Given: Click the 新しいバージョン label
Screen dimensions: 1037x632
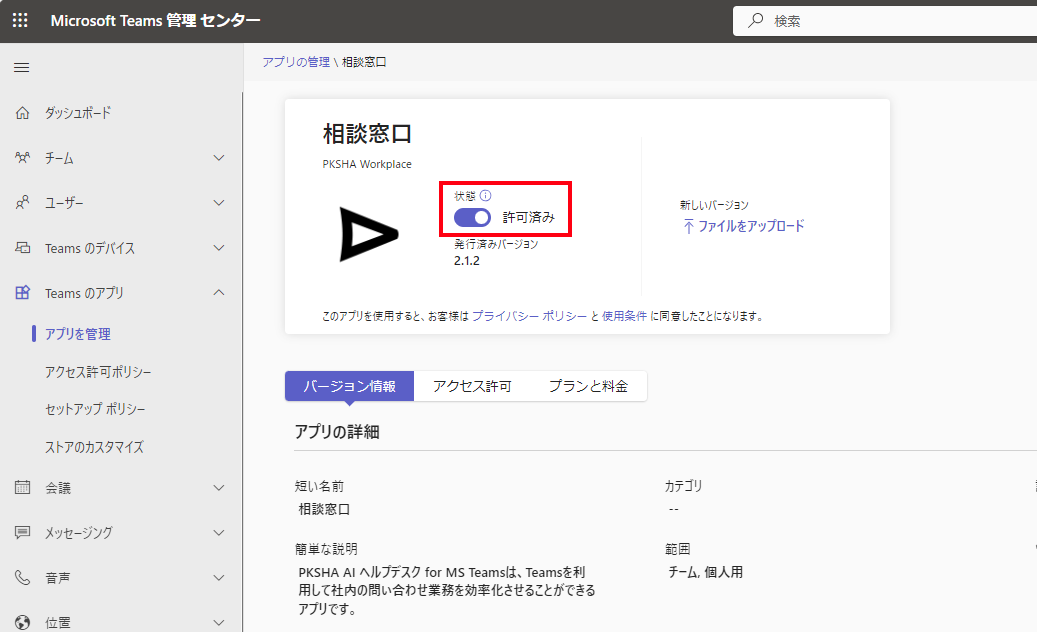Looking at the screenshot, I should click(714, 205).
